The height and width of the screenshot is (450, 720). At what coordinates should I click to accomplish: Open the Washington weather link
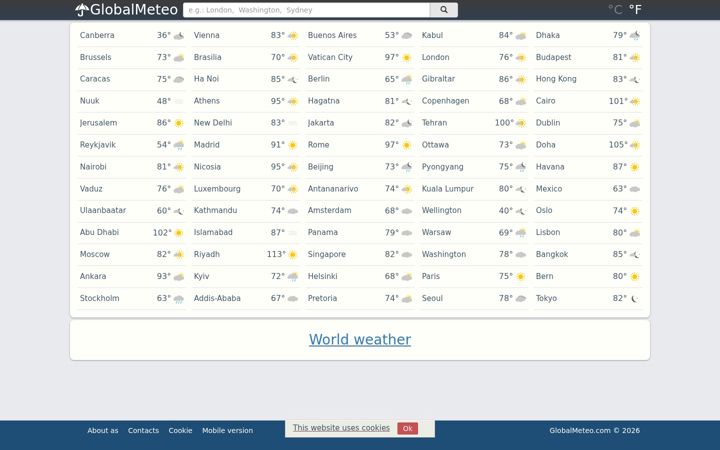(x=444, y=254)
